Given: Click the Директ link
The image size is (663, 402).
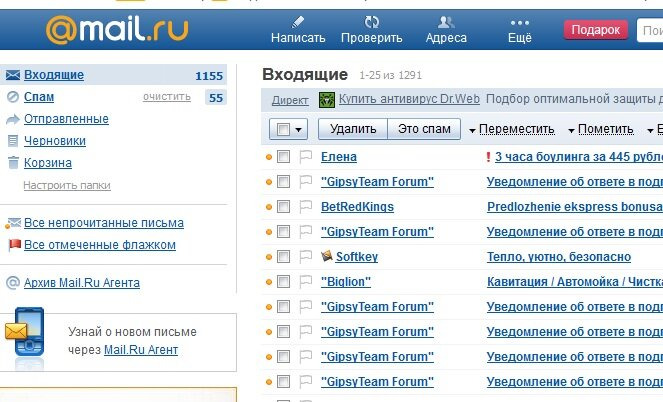Looking at the screenshot, I should click(x=290, y=100).
